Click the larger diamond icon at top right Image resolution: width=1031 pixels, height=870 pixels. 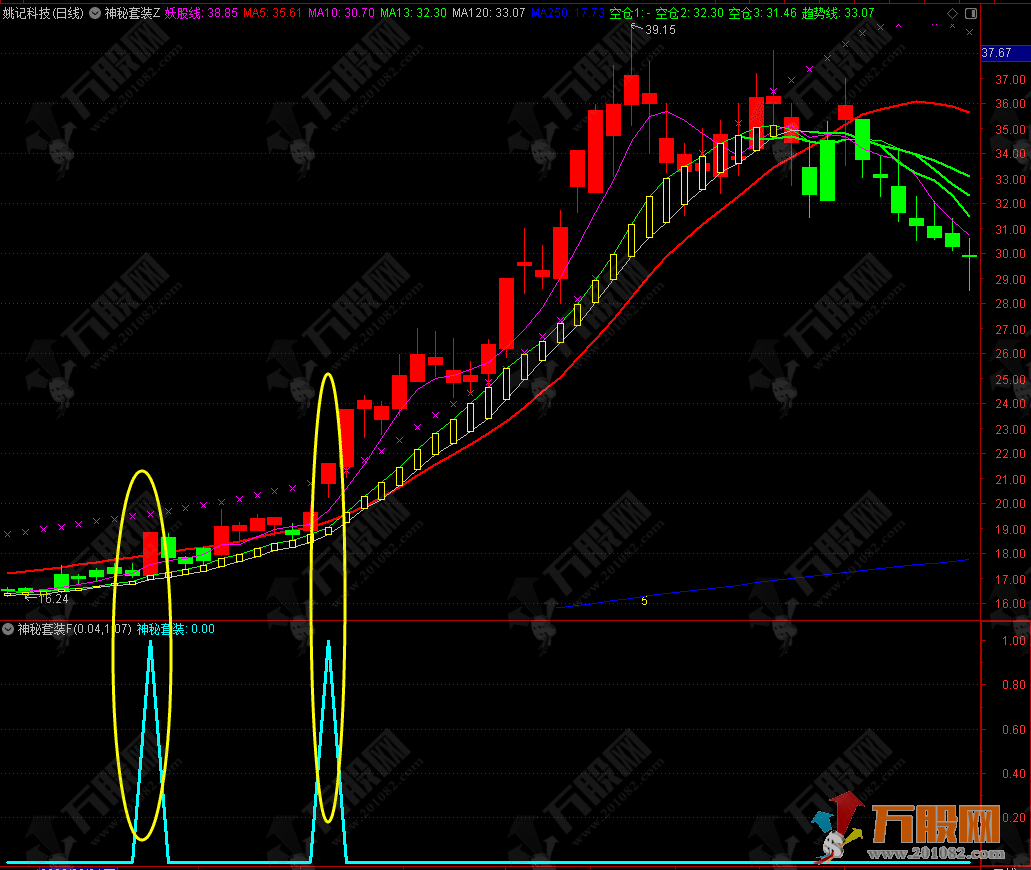970,13
